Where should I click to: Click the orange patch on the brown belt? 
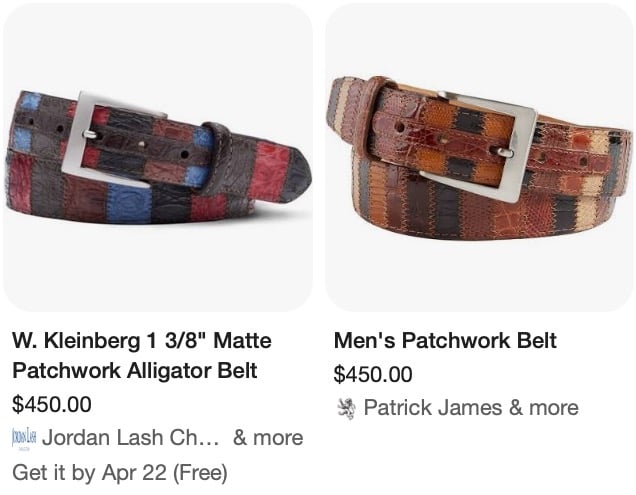pos(438,118)
